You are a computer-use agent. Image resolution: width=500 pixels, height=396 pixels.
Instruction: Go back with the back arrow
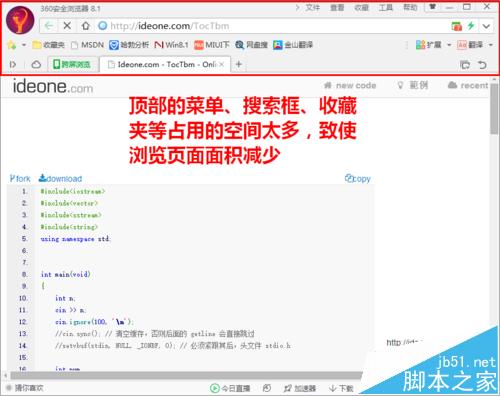tap(49, 26)
